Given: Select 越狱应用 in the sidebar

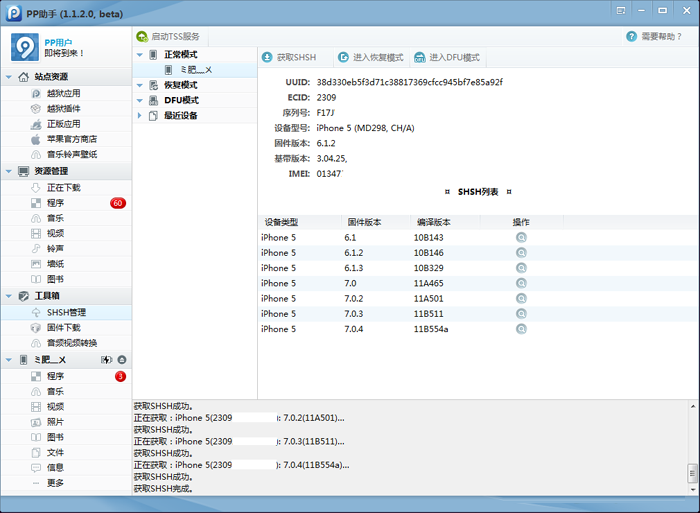Looking at the screenshot, I should click(63, 93).
